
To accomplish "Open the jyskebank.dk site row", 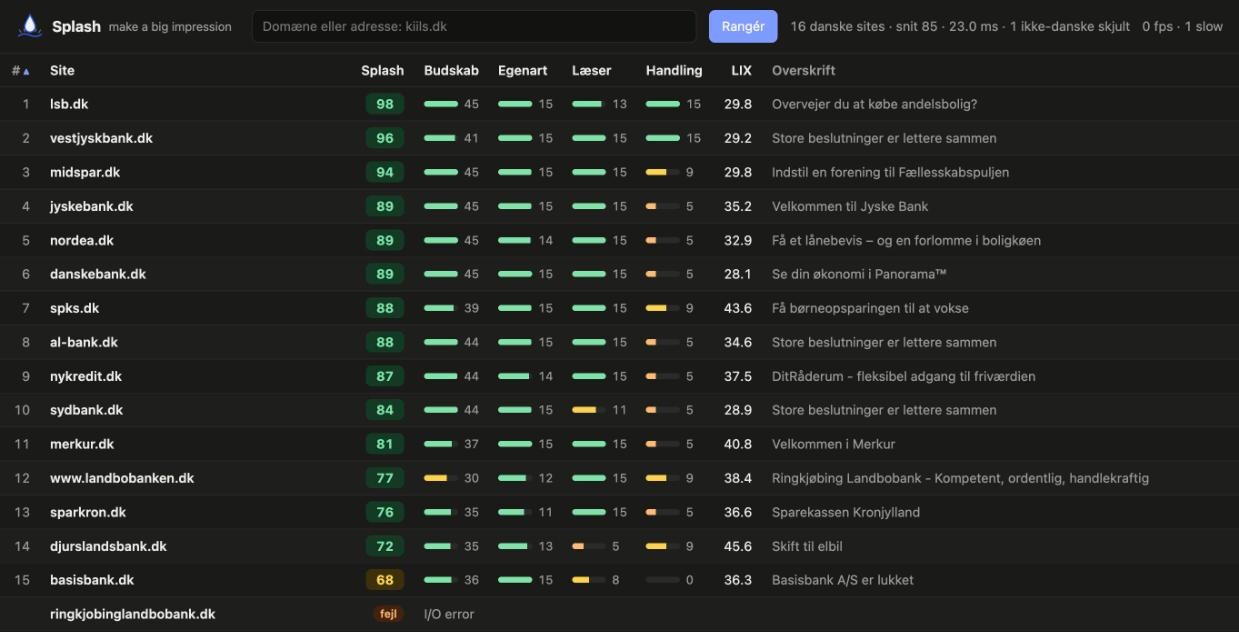I will [619, 206].
